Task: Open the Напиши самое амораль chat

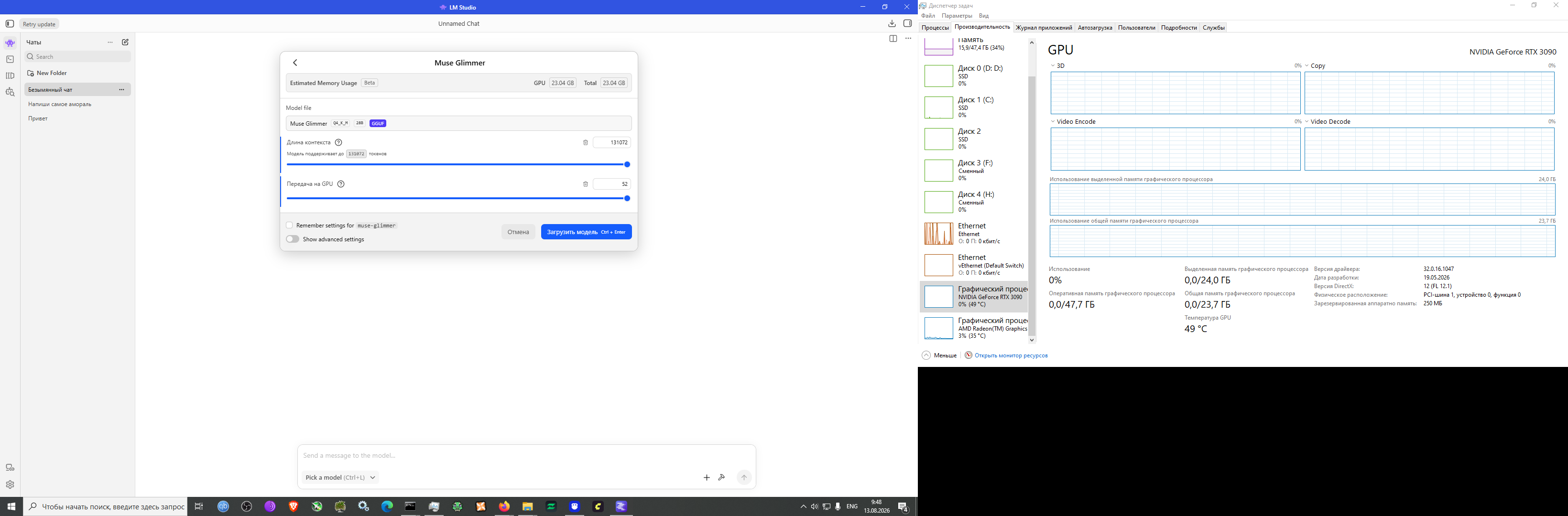Action: [x=77, y=104]
